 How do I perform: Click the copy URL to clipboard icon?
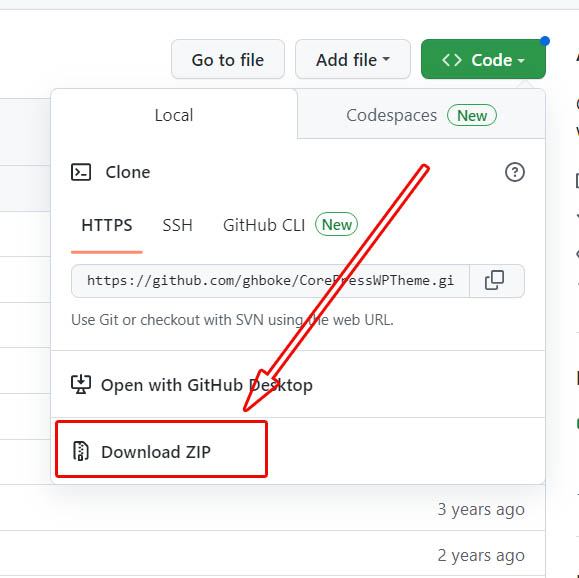tap(494, 280)
